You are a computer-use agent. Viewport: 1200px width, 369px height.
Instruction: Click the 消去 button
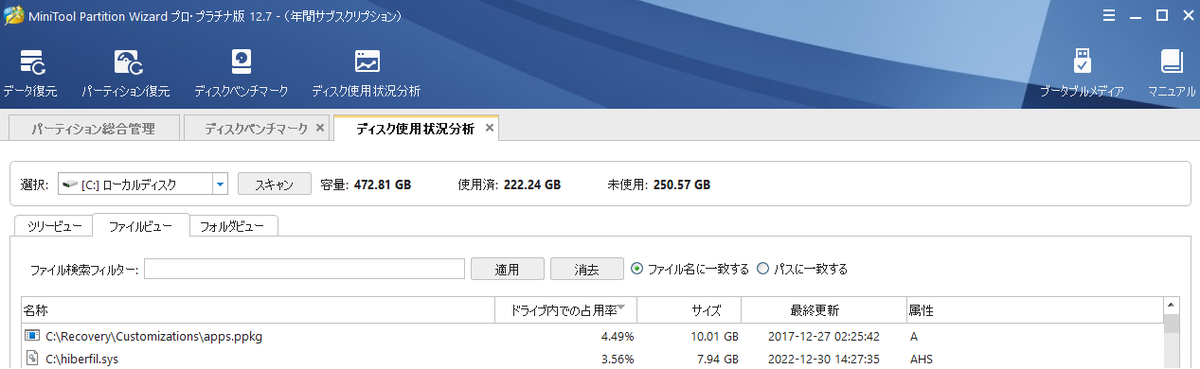tap(586, 269)
